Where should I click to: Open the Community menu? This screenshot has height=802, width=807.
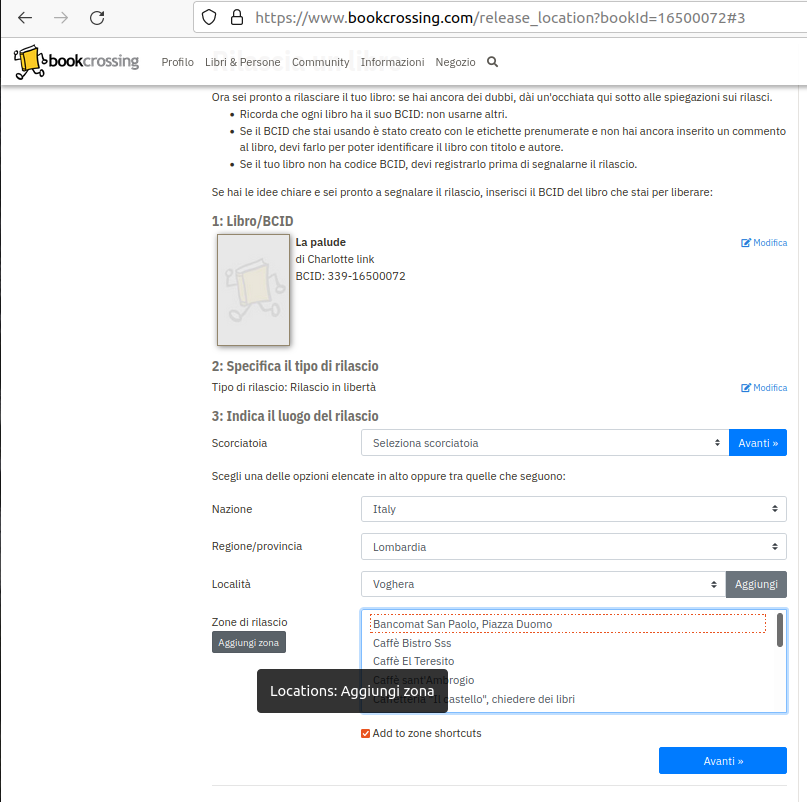click(320, 62)
